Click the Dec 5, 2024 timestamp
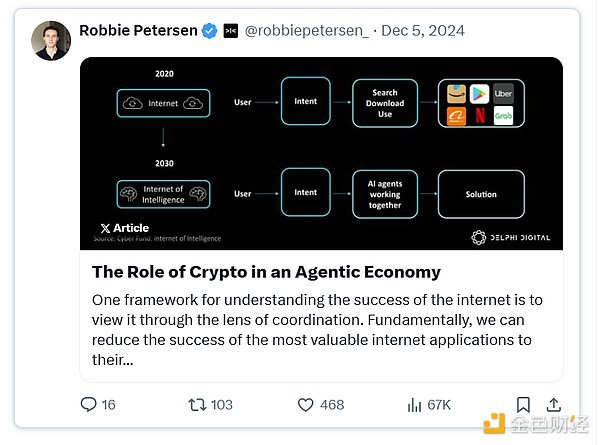 (424, 31)
